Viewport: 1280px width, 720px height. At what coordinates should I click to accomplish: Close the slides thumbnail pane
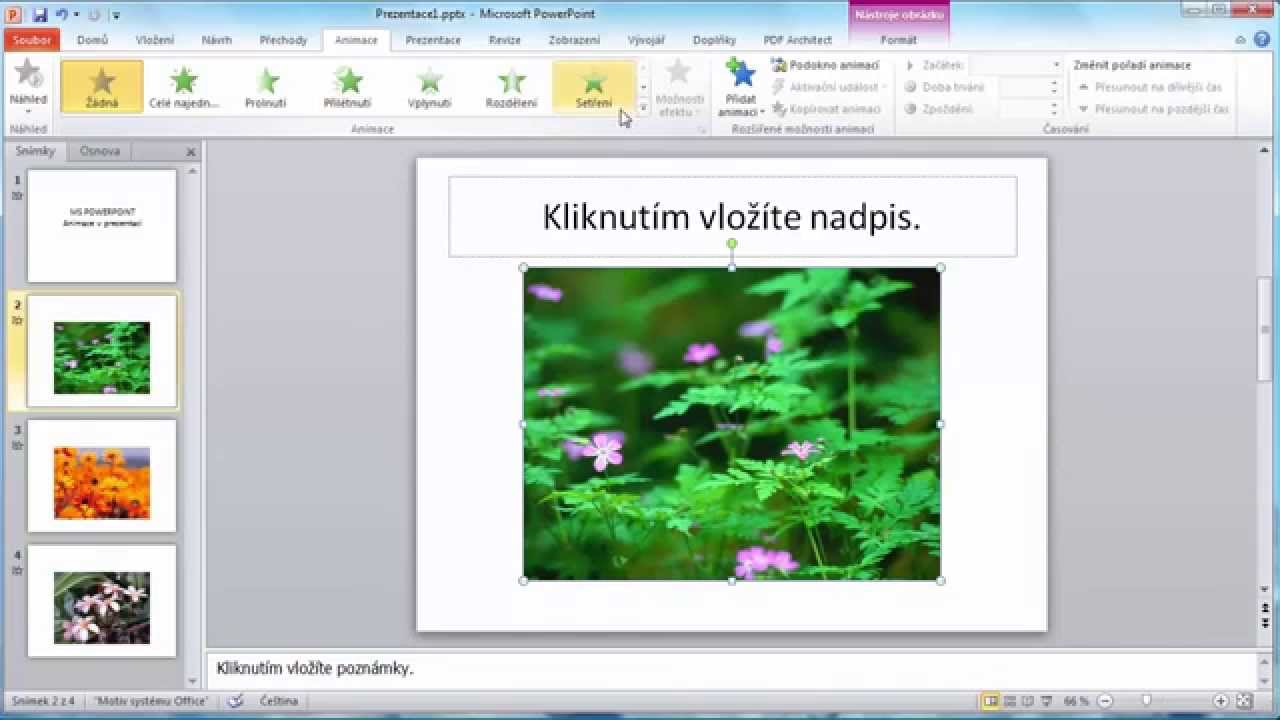pos(191,152)
